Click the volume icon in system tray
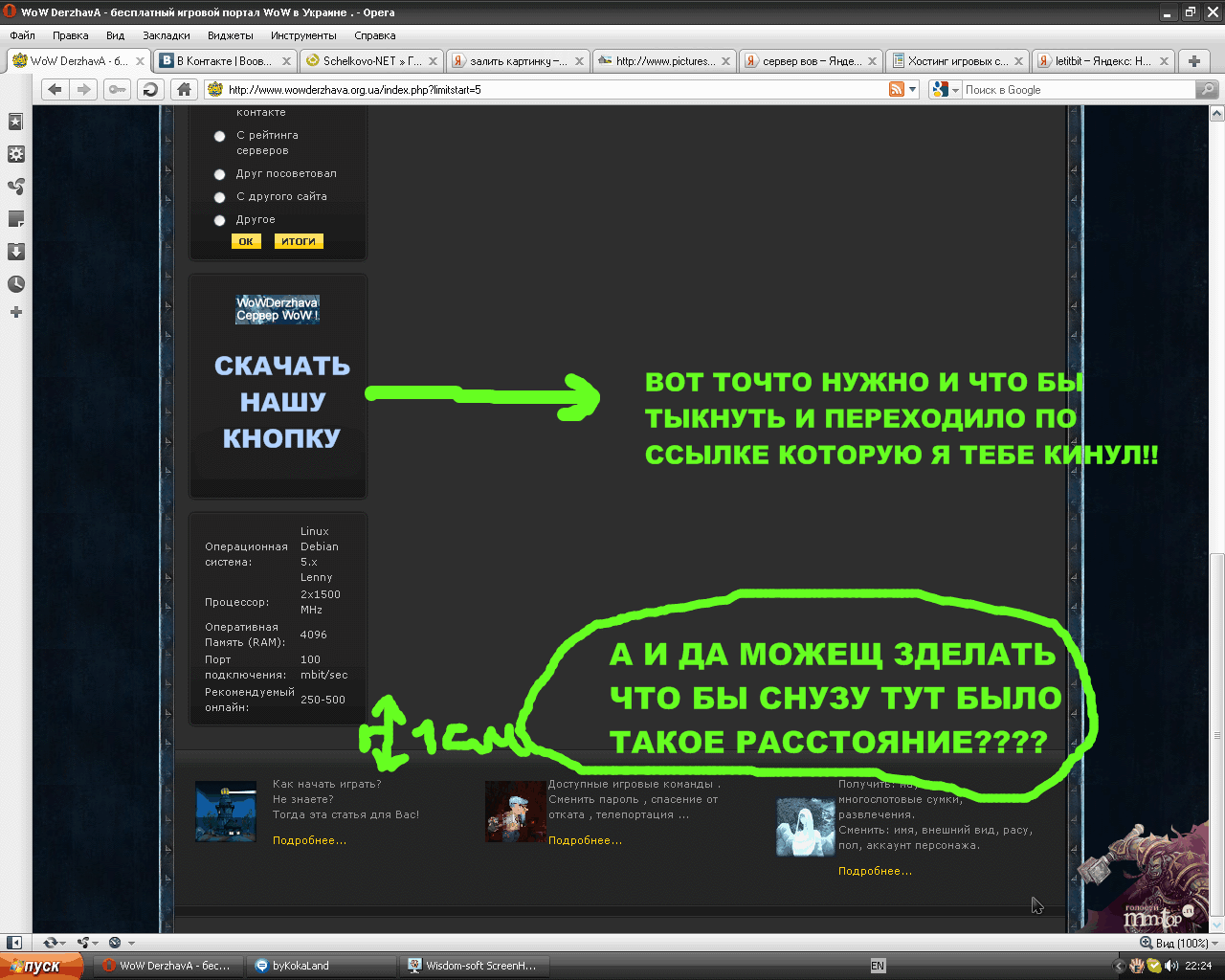Image resolution: width=1225 pixels, height=980 pixels. pos(1171,966)
